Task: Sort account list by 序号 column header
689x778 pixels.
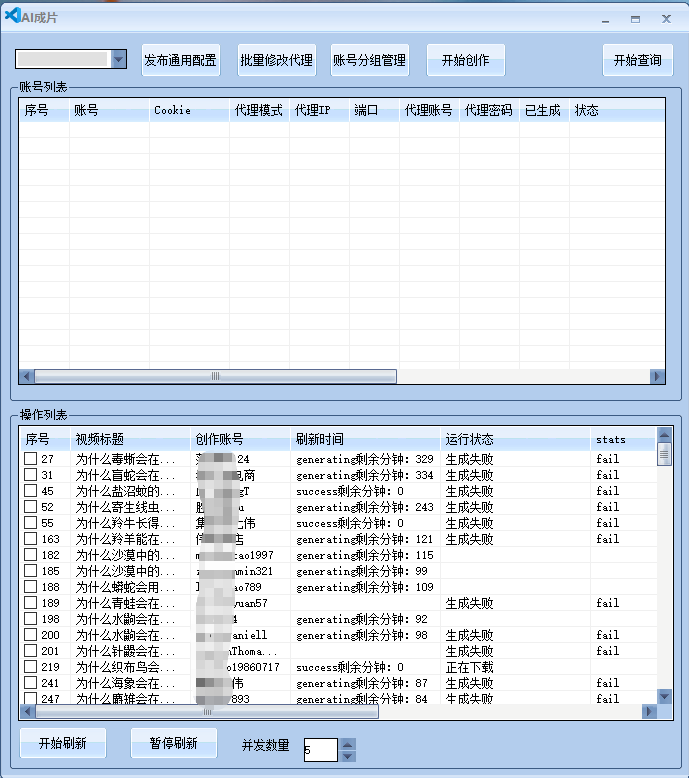Action: point(44,110)
